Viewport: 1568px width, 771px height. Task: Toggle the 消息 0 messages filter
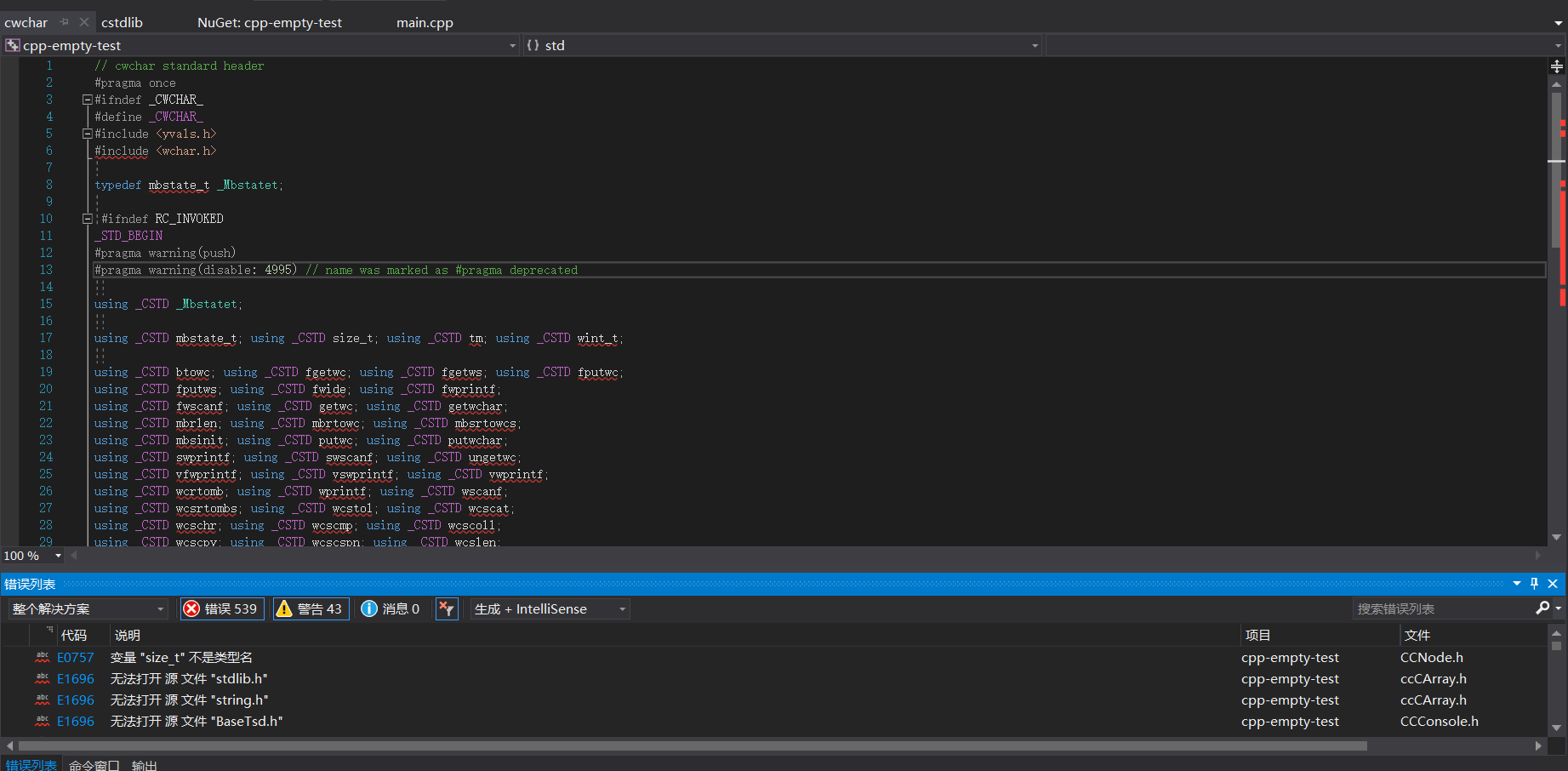pyautogui.click(x=391, y=608)
